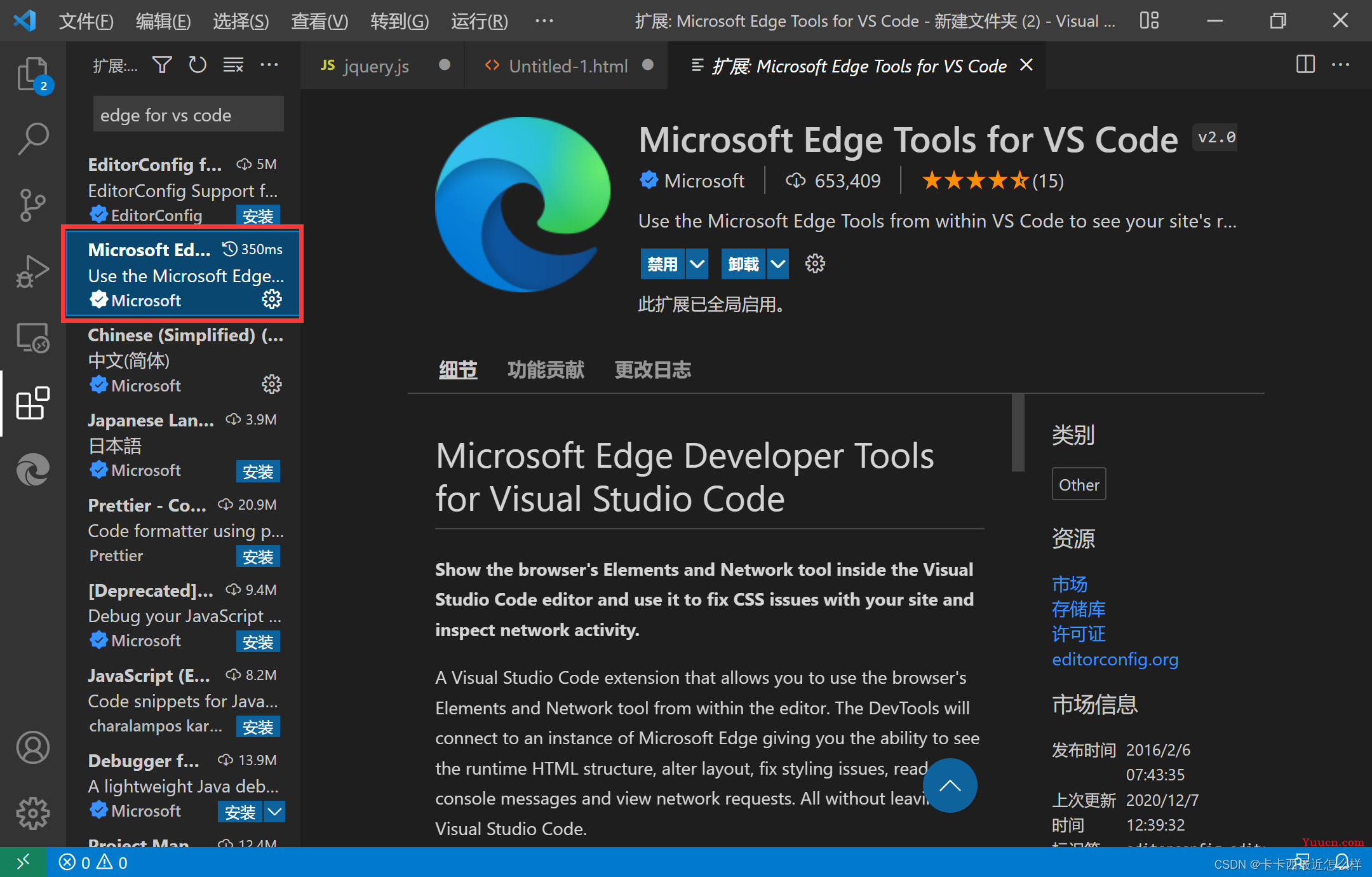This screenshot has width=1372, height=877.
Task: Install the EditorConfig extension
Action: point(258,215)
